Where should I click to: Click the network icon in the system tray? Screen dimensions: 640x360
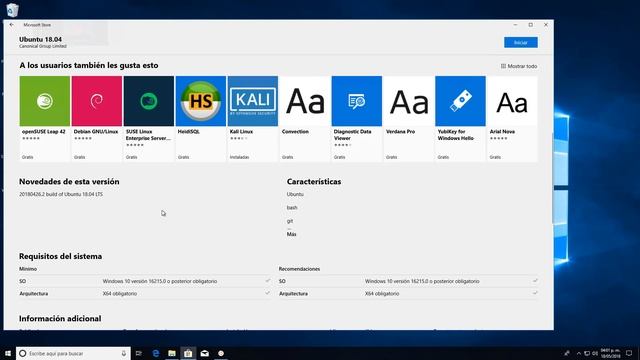pos(587,353)
